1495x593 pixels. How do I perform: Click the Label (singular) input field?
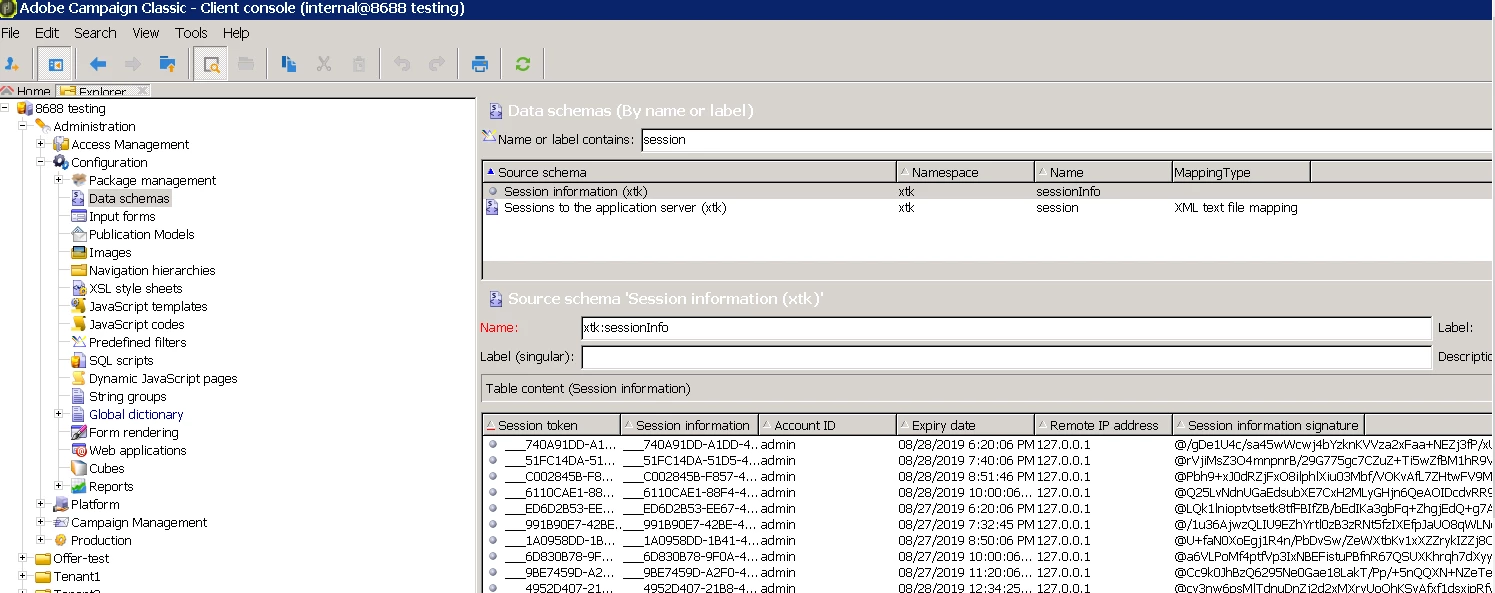pyautogui.click(x=1006, y=357)
